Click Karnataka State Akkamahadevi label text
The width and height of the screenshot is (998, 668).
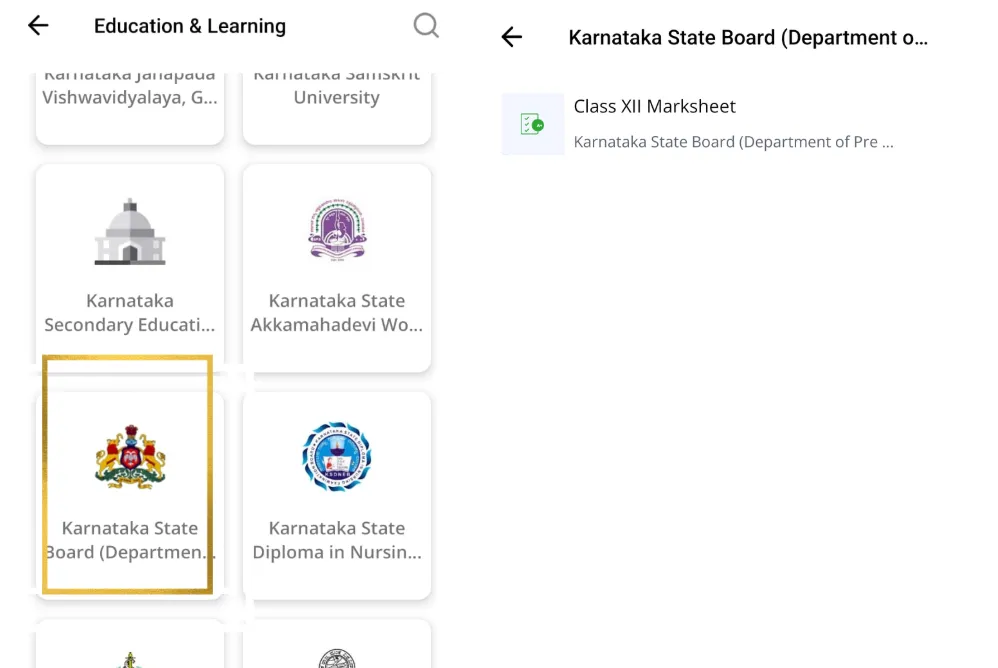pyautogui.click(x=337, y=313)
